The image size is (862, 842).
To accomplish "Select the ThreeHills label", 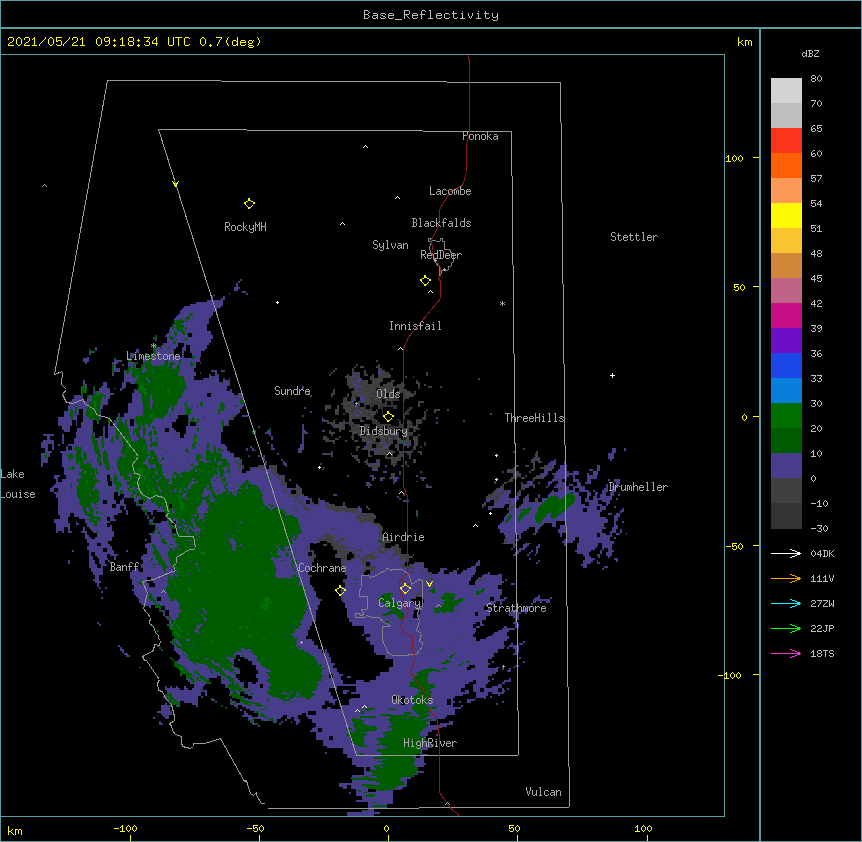I will (534, 418).
